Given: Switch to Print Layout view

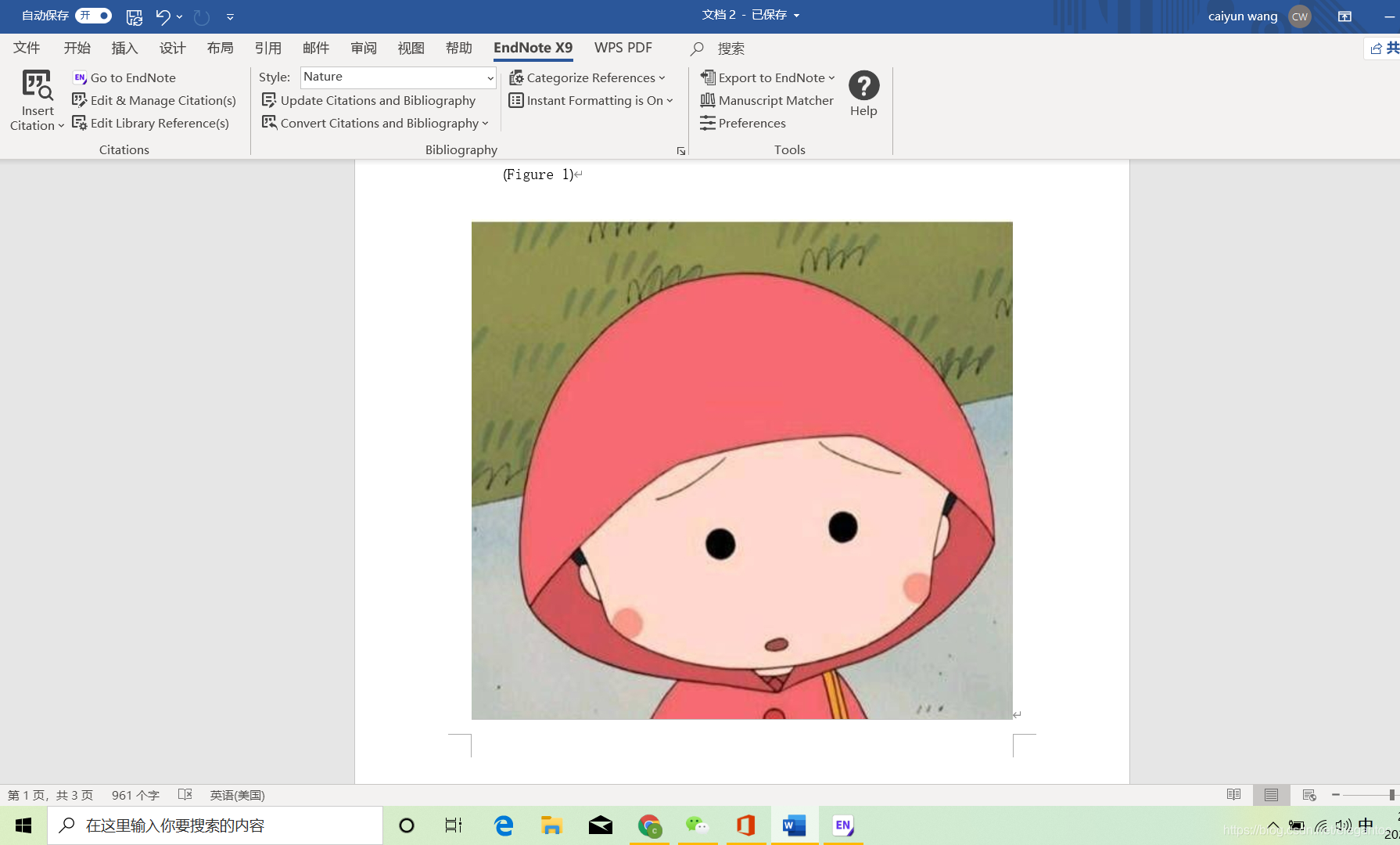Looking at the screenshot, I should pos(1271,795).
